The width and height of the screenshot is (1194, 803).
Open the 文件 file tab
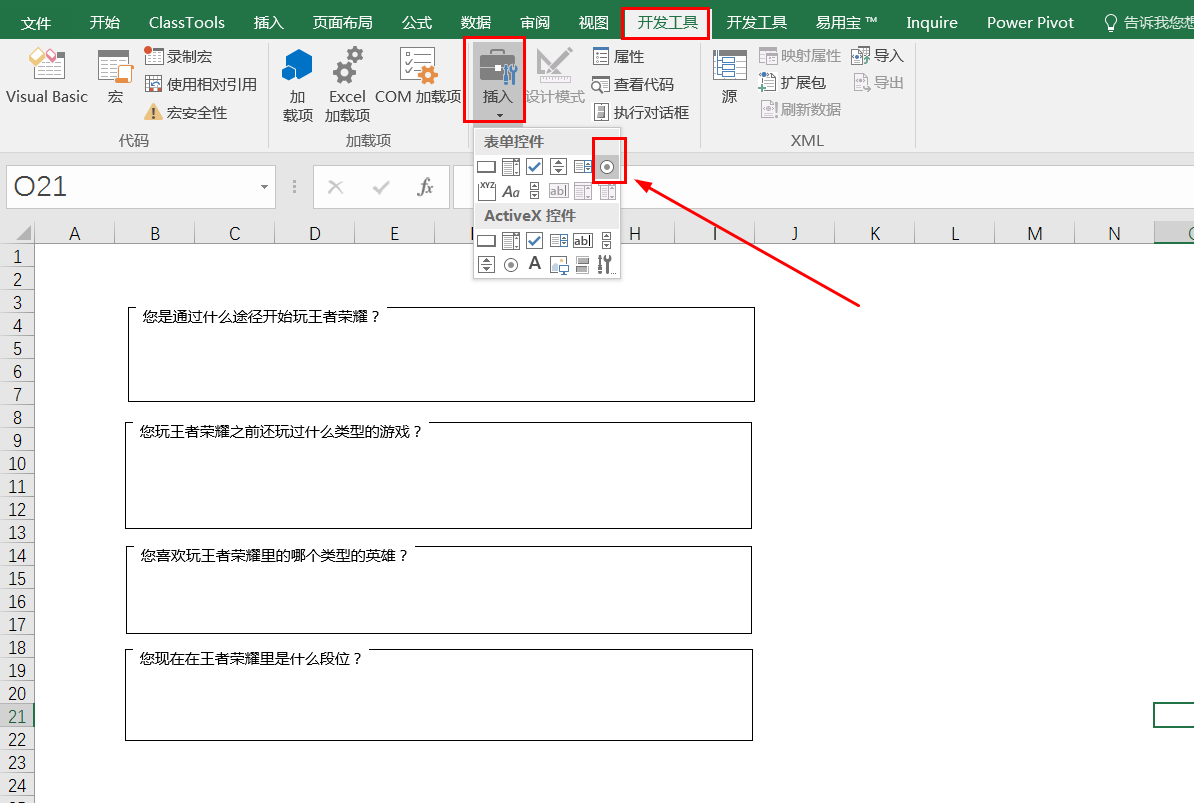[36, 23]
